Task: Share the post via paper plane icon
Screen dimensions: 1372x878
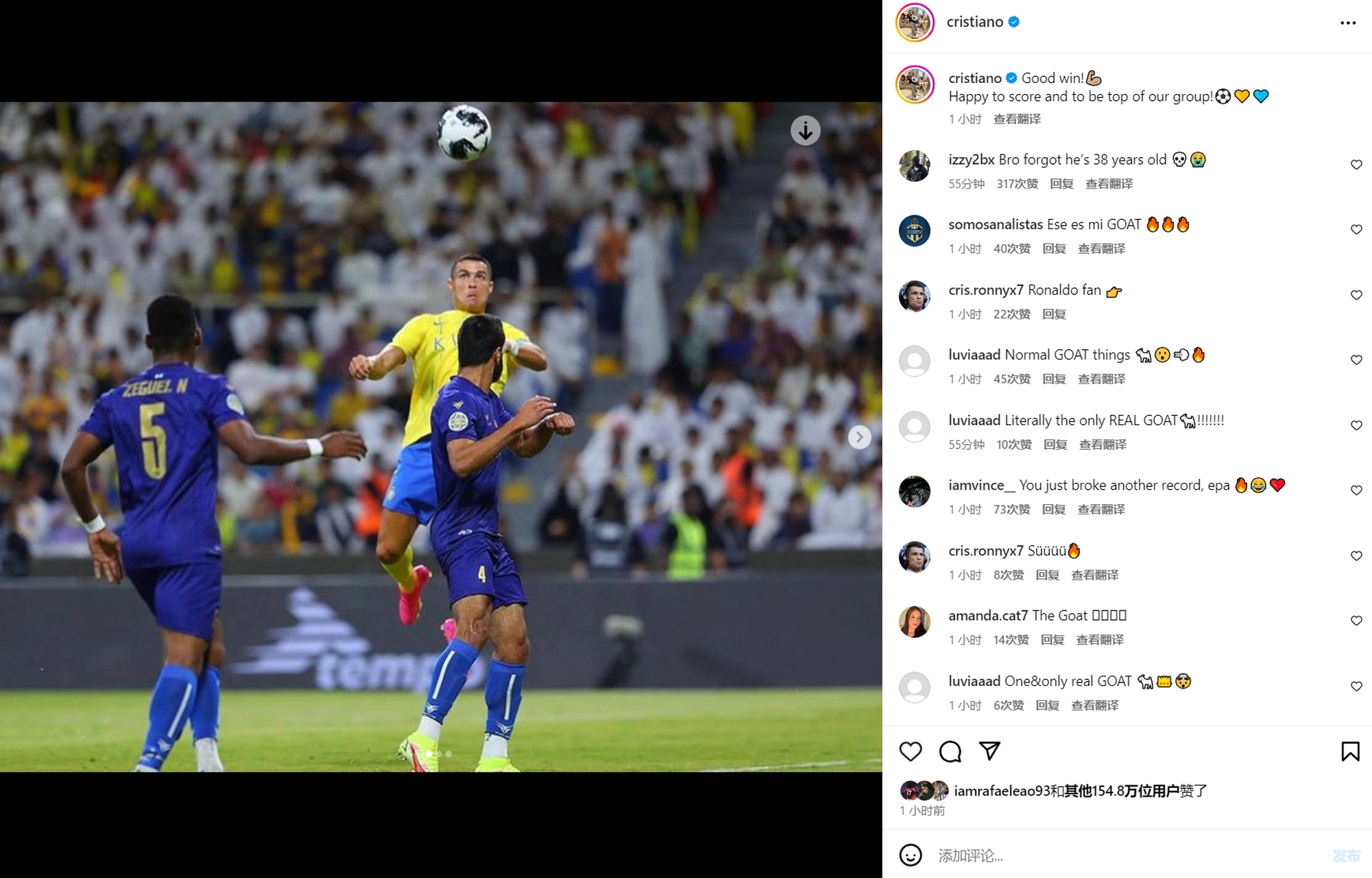Action: point(989,750)
